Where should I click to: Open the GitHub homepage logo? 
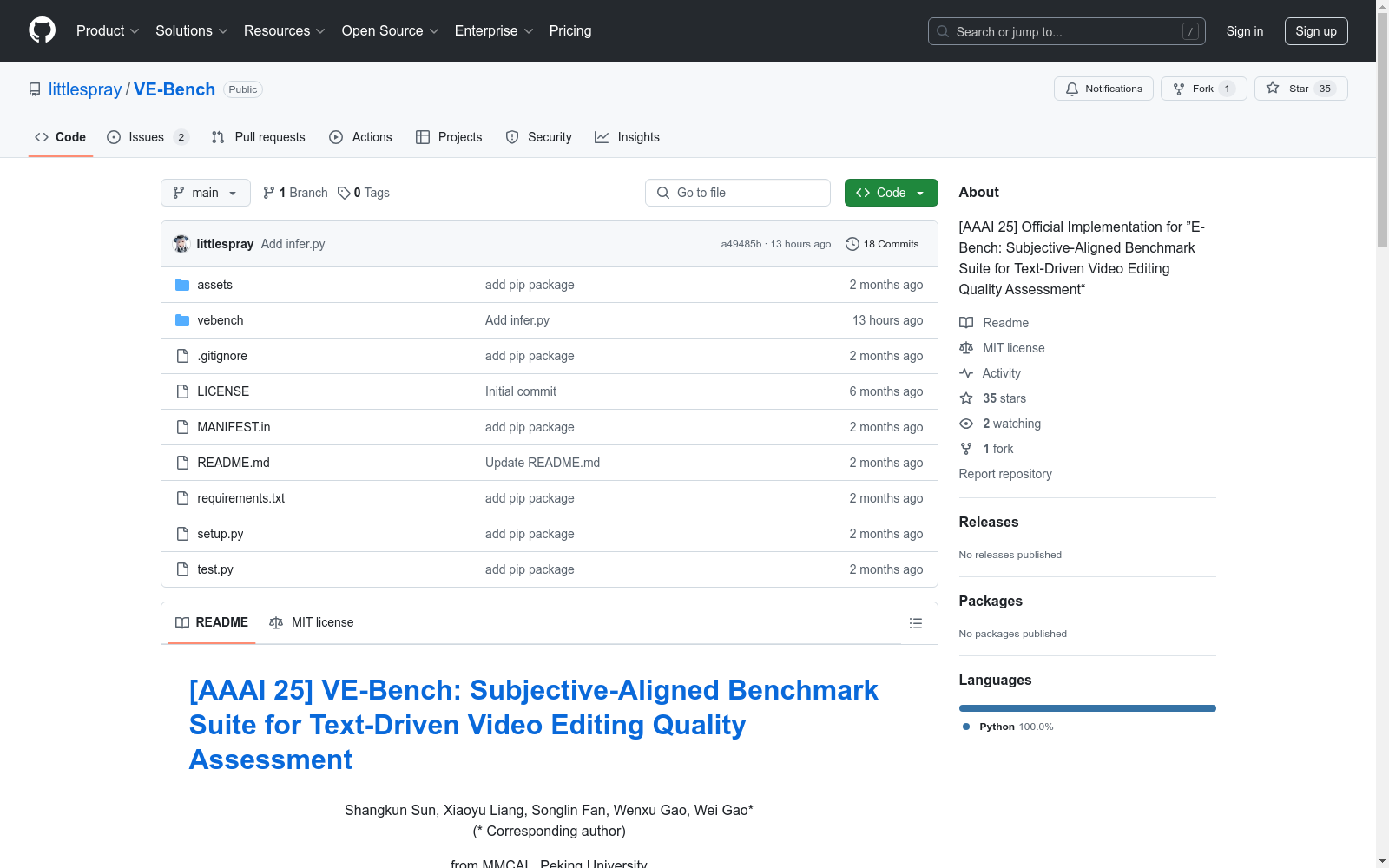tap(42, 30)
